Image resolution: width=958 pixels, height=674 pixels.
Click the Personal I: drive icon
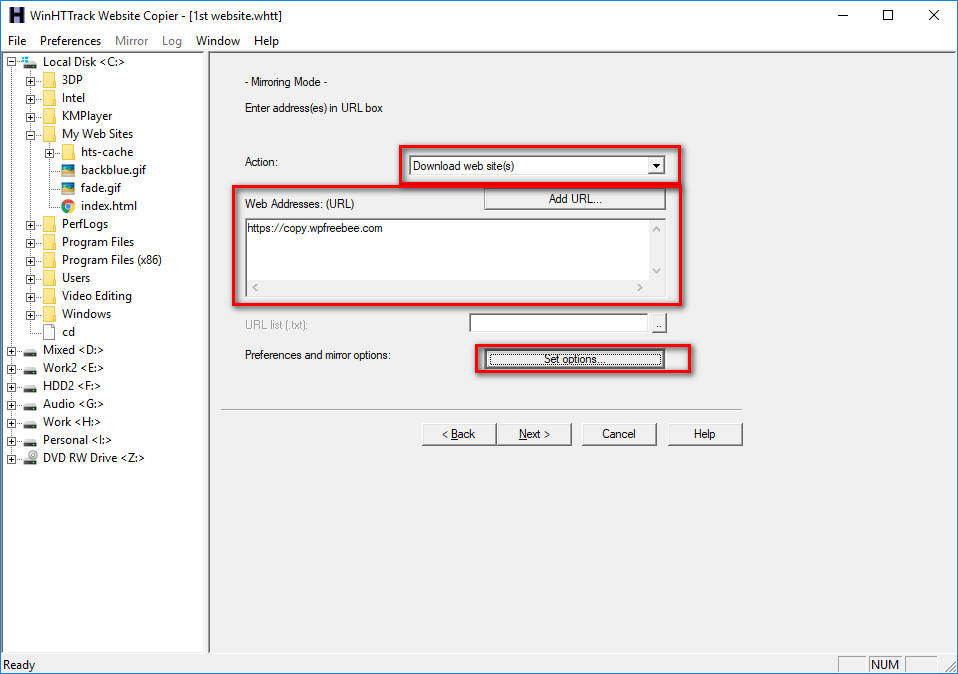(30, 441)
